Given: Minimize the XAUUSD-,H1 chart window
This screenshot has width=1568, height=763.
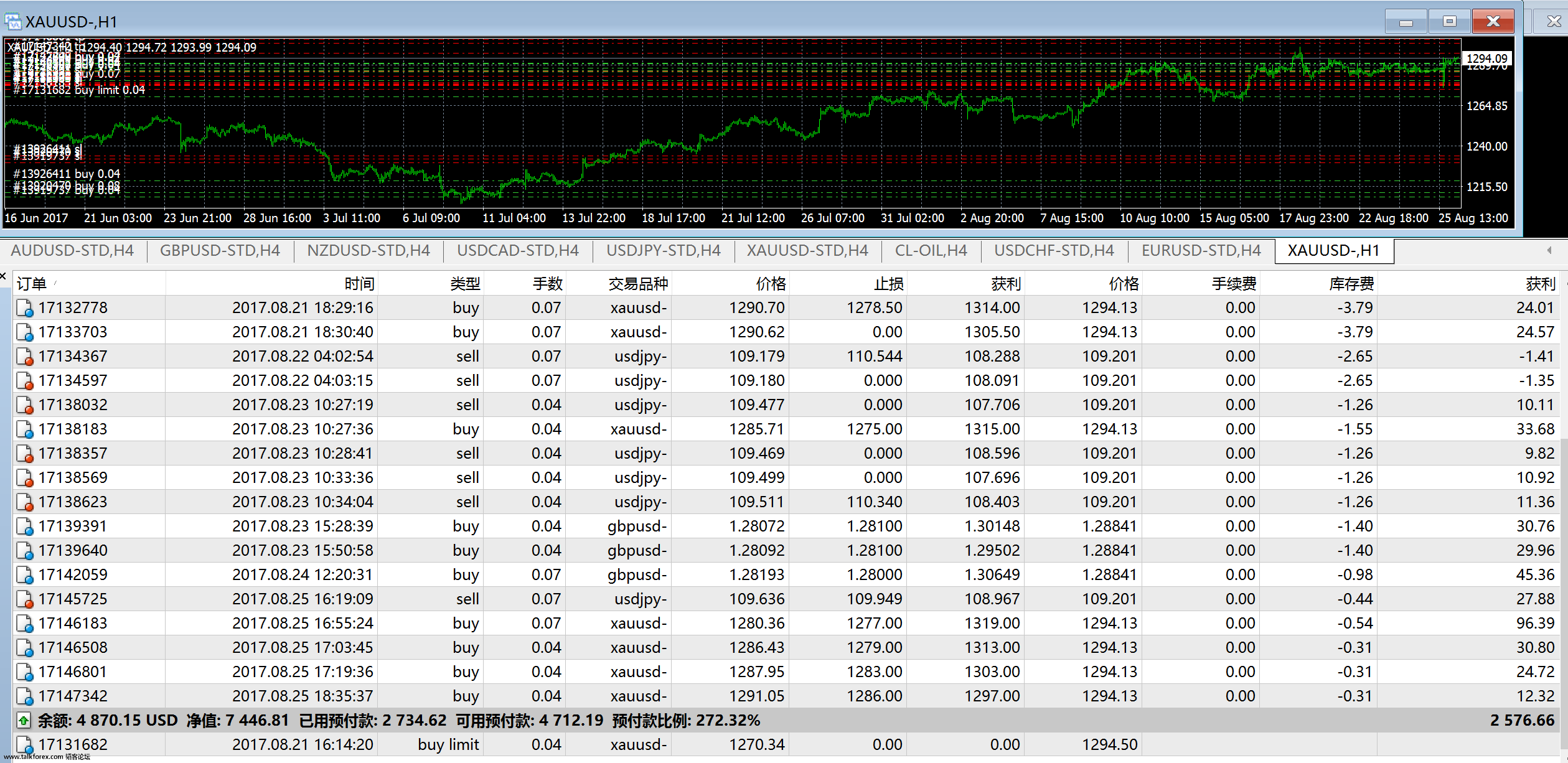Looking at the screenshot, I should (1406, 22).
